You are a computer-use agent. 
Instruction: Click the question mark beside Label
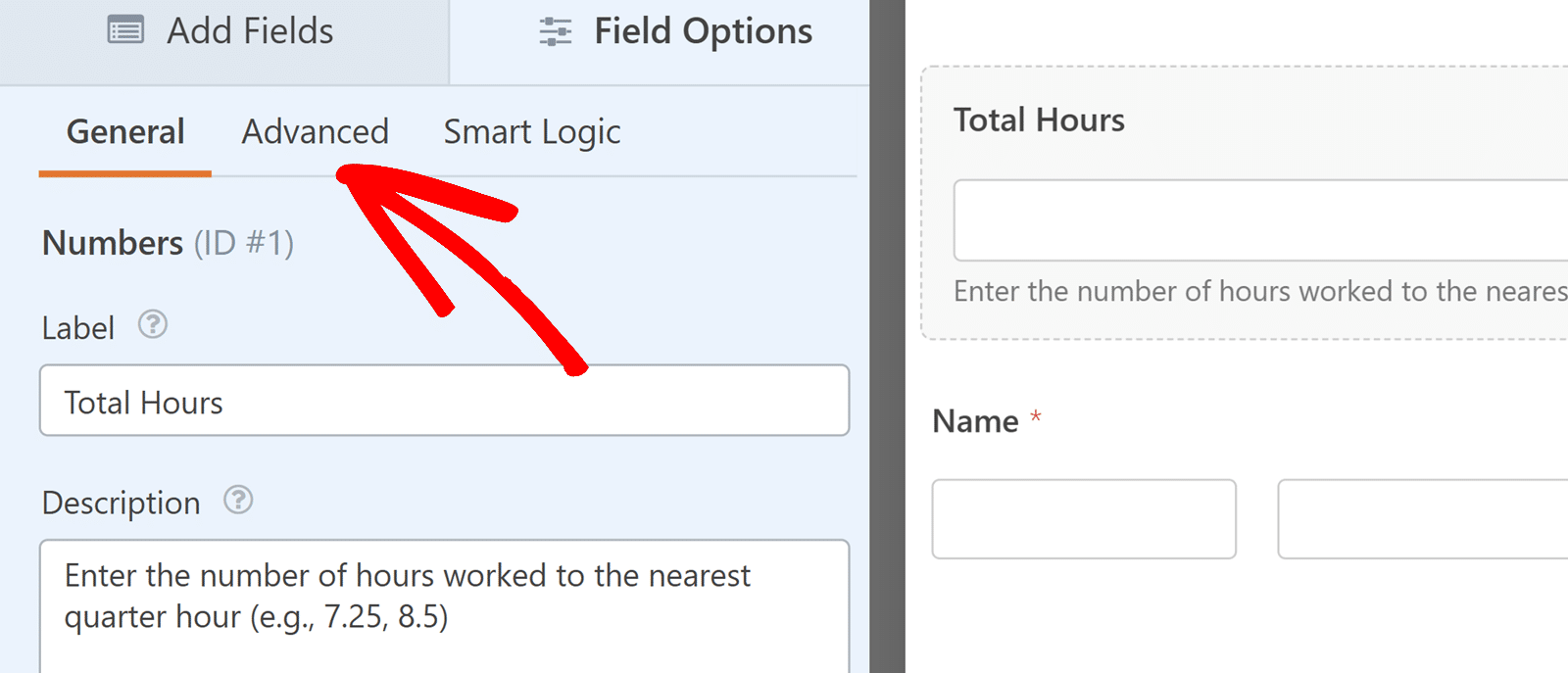[x=154, y=324]
